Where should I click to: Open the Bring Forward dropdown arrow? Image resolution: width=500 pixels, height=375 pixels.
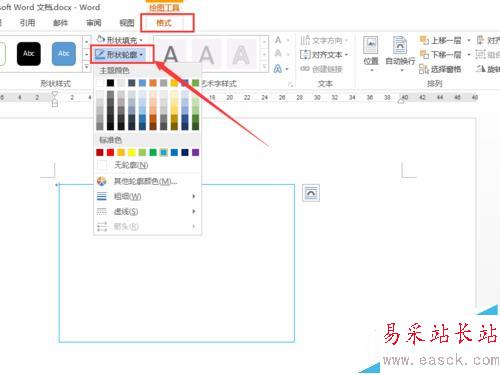coord(469,40)
